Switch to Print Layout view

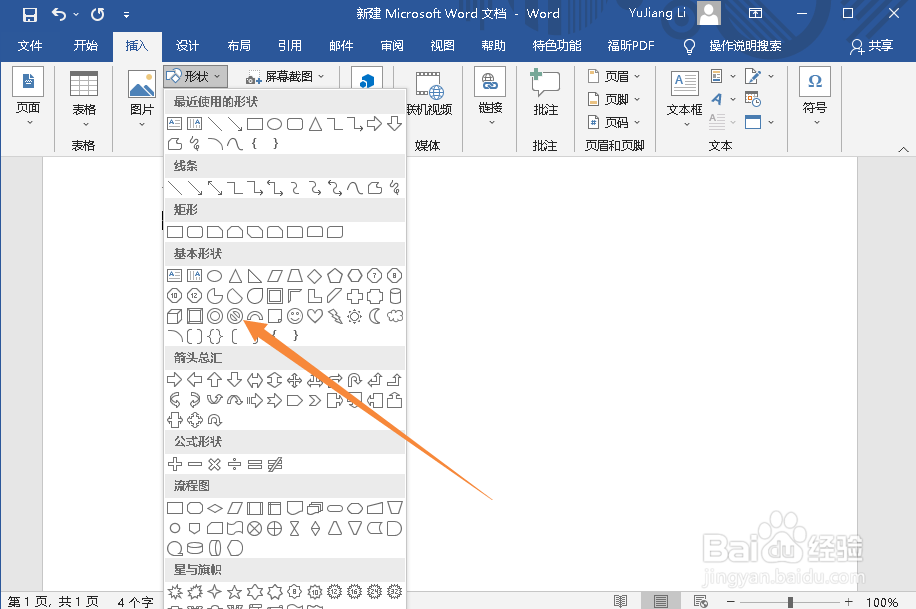click(661, 601)
